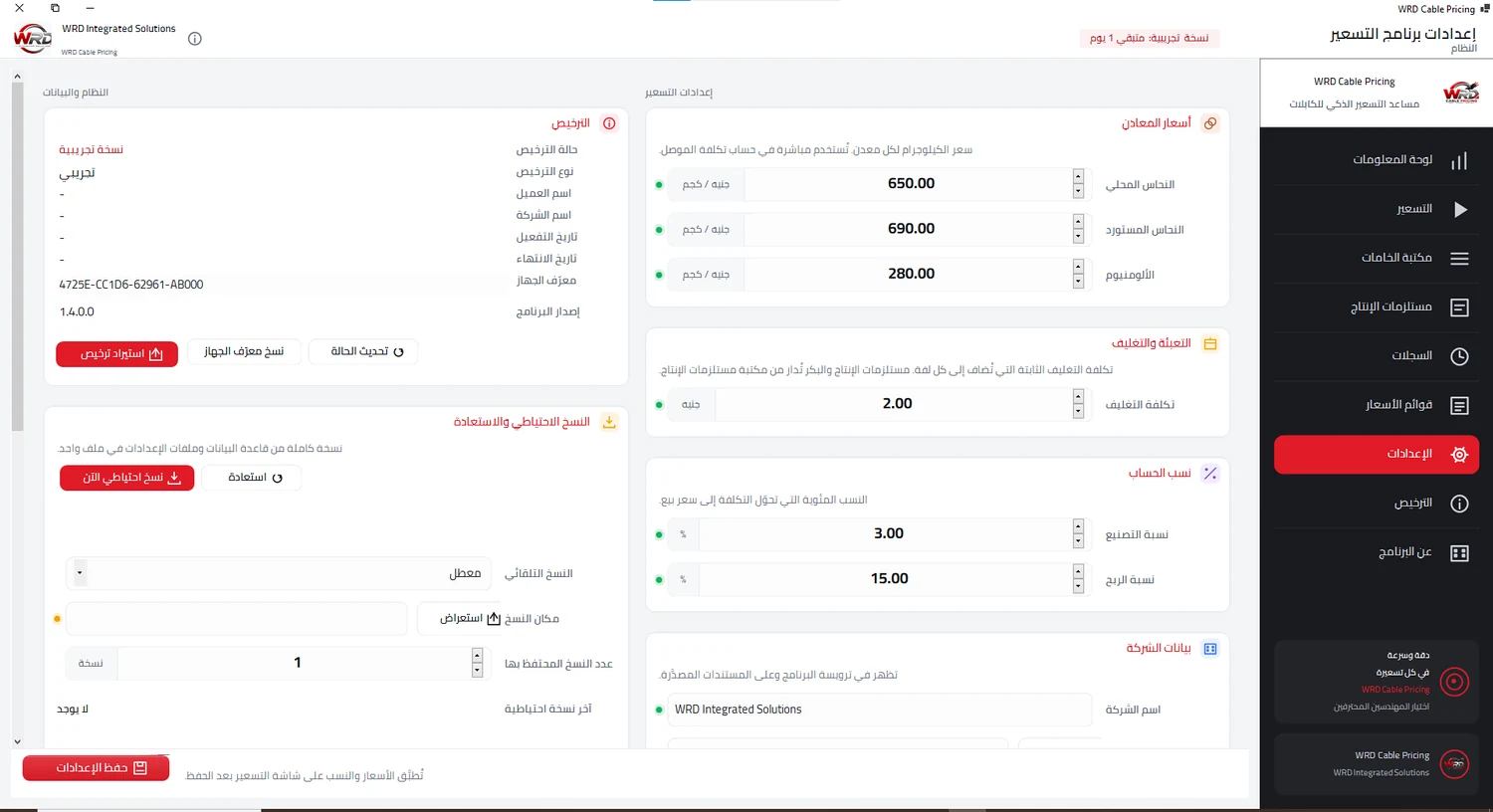Click لا يوجد last backup value

(x=73, y=710)
